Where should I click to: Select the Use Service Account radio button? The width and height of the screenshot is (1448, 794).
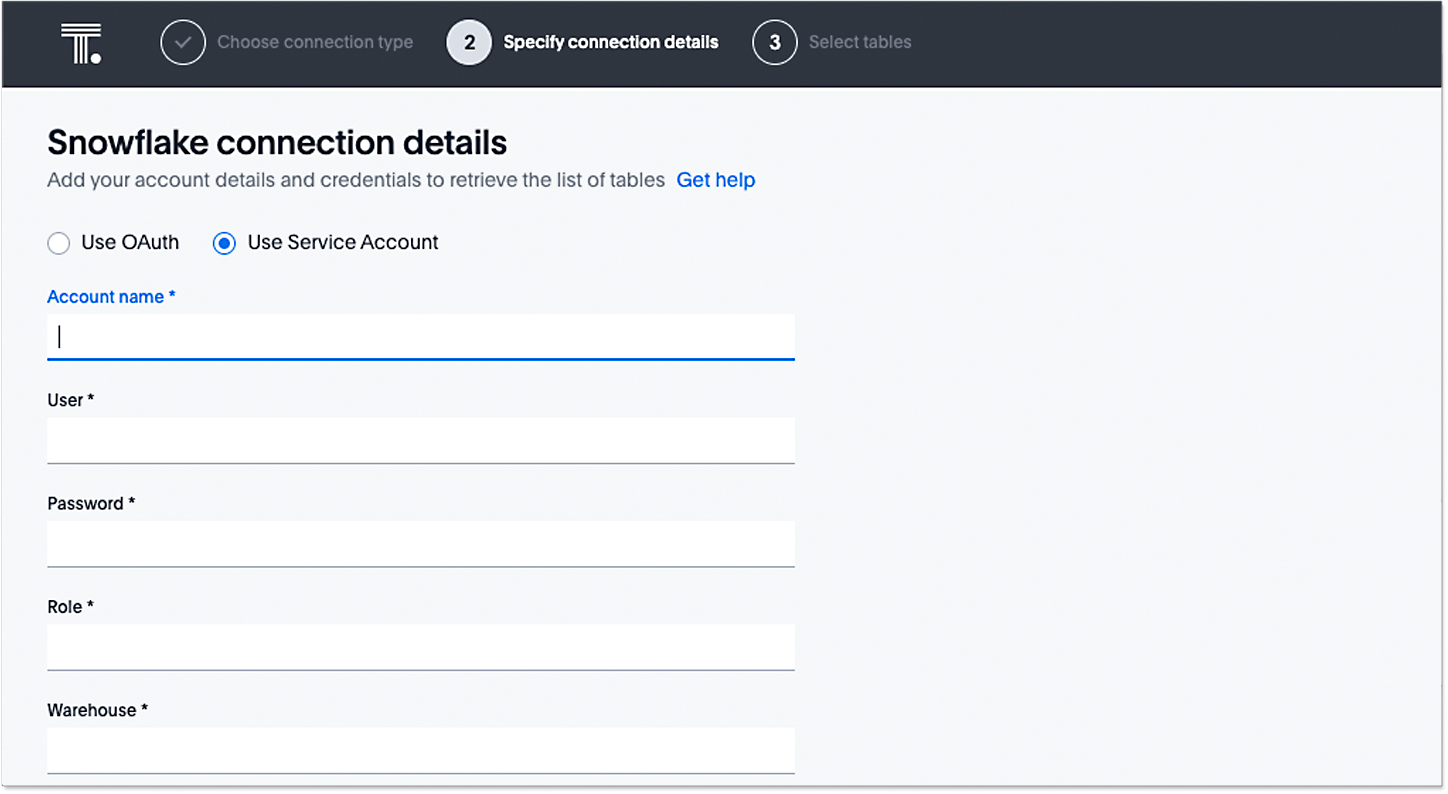coord(224,243)
